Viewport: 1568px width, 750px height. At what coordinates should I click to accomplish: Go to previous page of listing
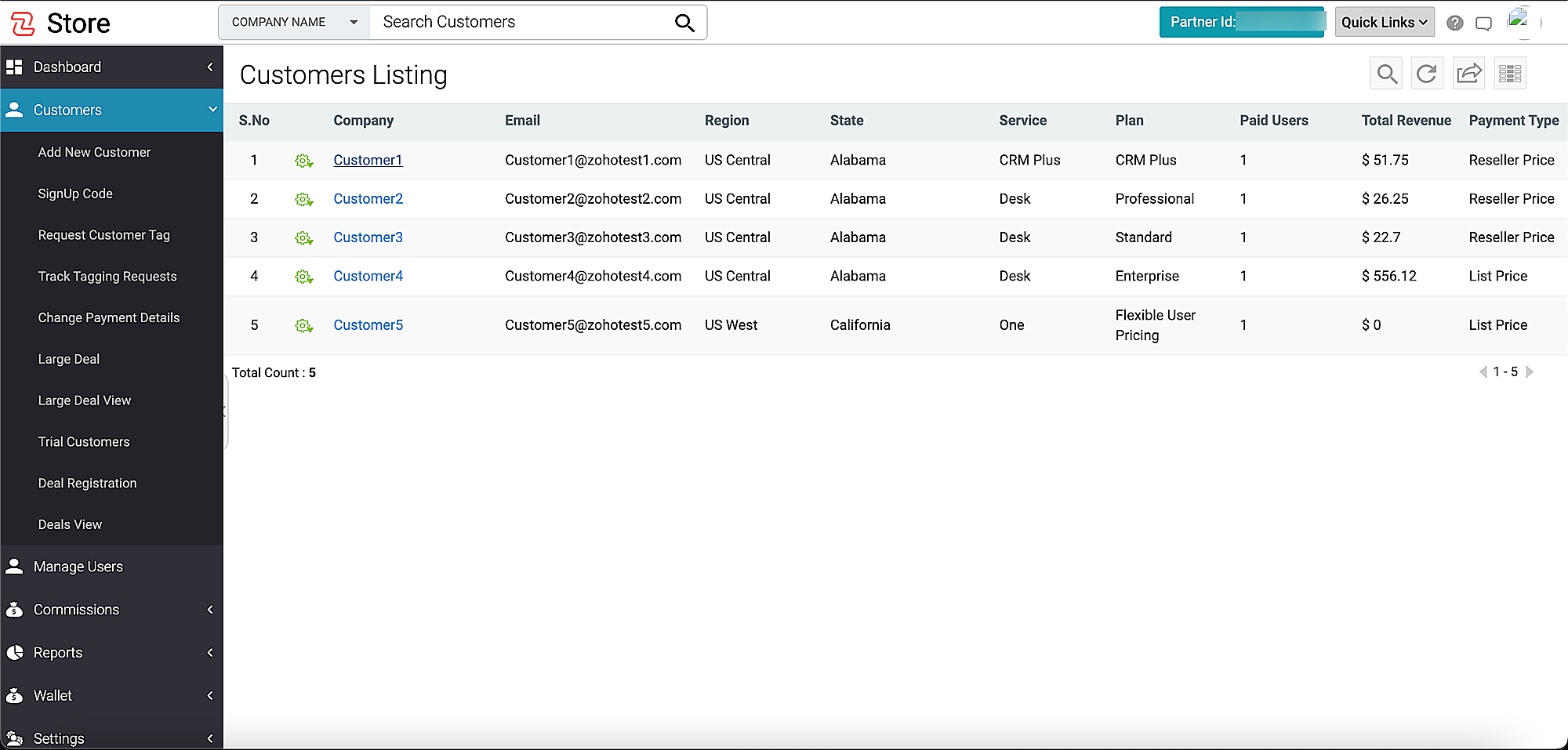1483,372
